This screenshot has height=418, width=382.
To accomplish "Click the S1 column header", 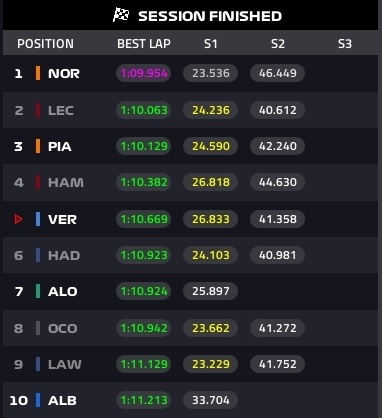I will 211,44.
